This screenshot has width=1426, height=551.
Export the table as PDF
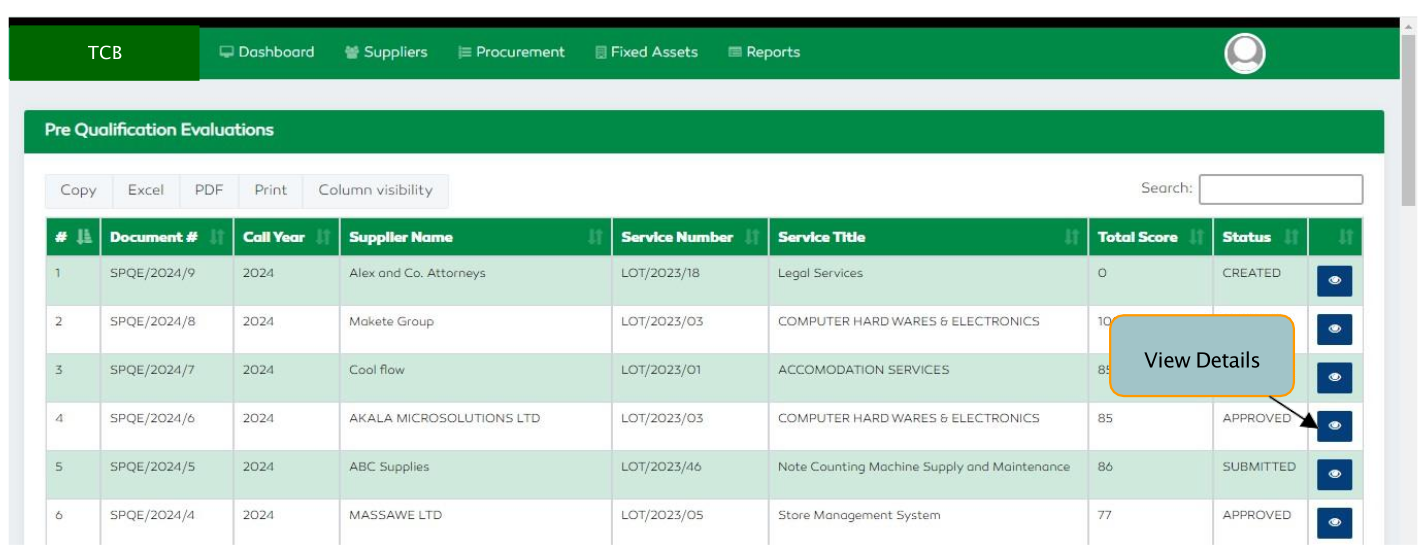[209, 190]
